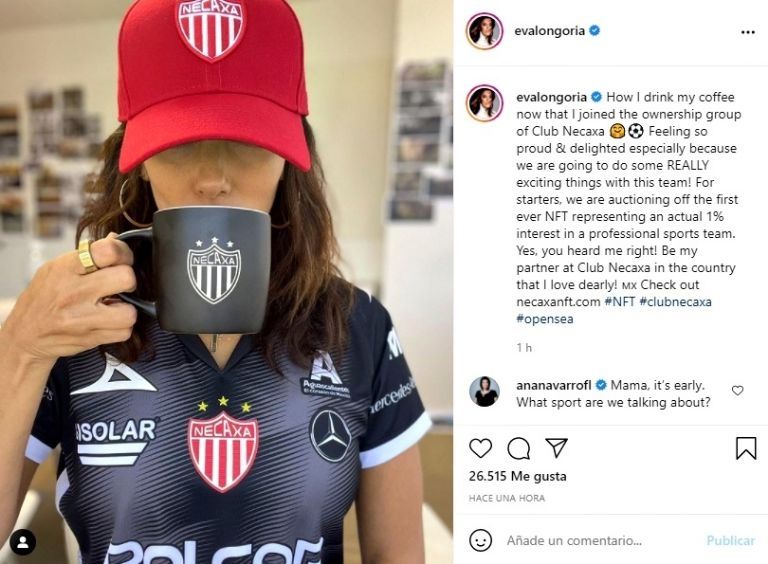The width and height of the screenshot is (768, 564).
Task: Focus the 'Añade un comentario' field
Action: coord(602,540)
